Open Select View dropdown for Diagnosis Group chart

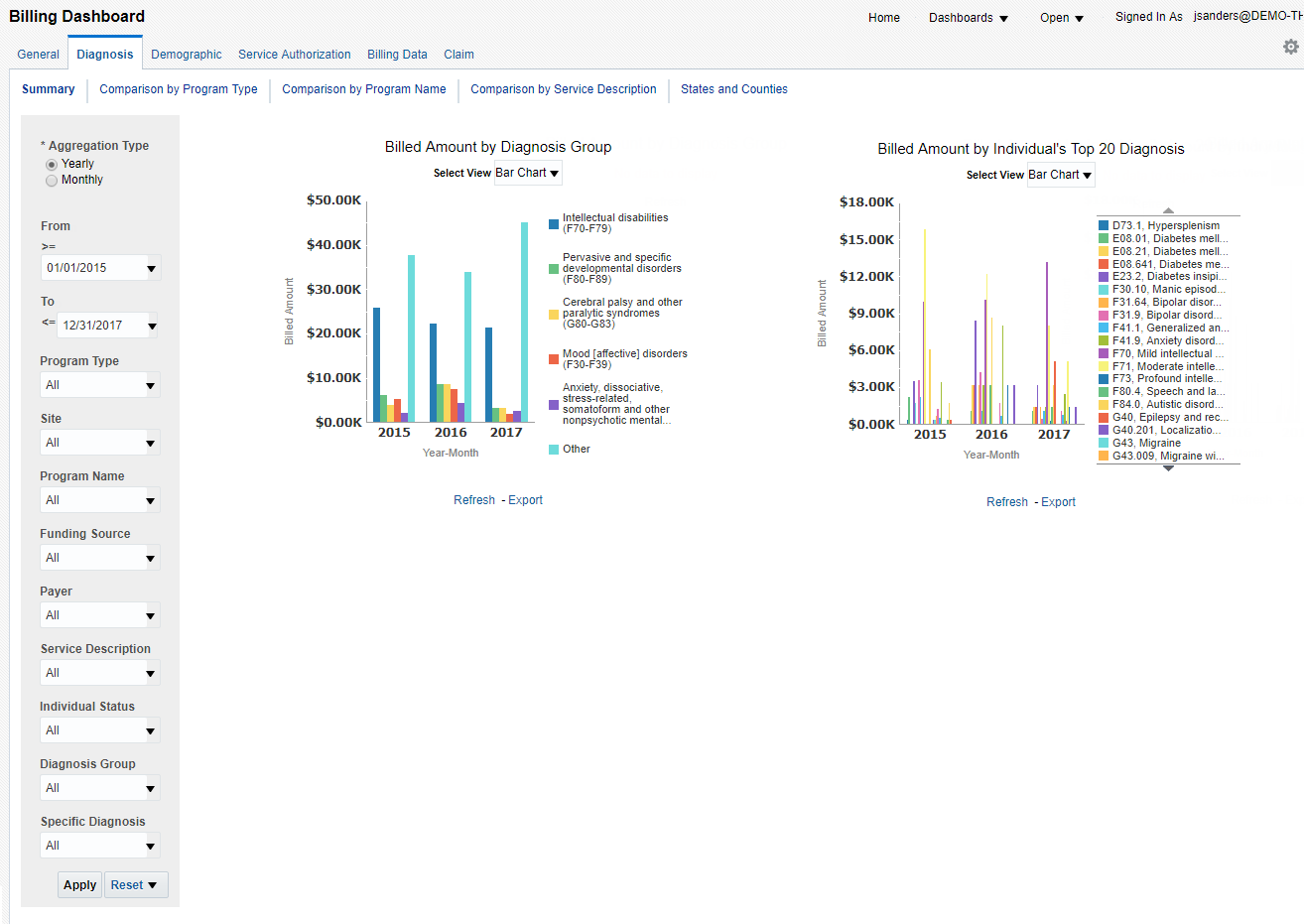pos(528,173)
